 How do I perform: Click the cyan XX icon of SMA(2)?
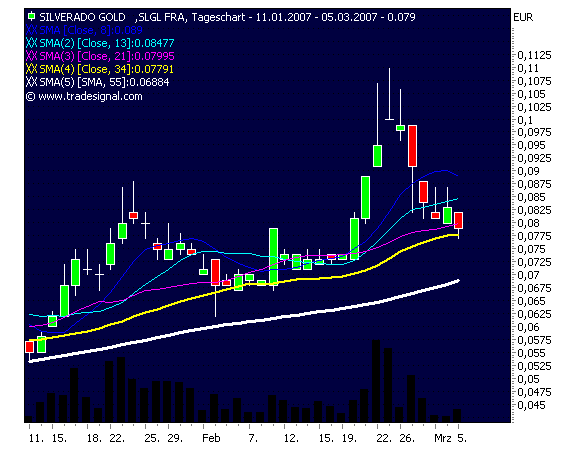point(32,43)
